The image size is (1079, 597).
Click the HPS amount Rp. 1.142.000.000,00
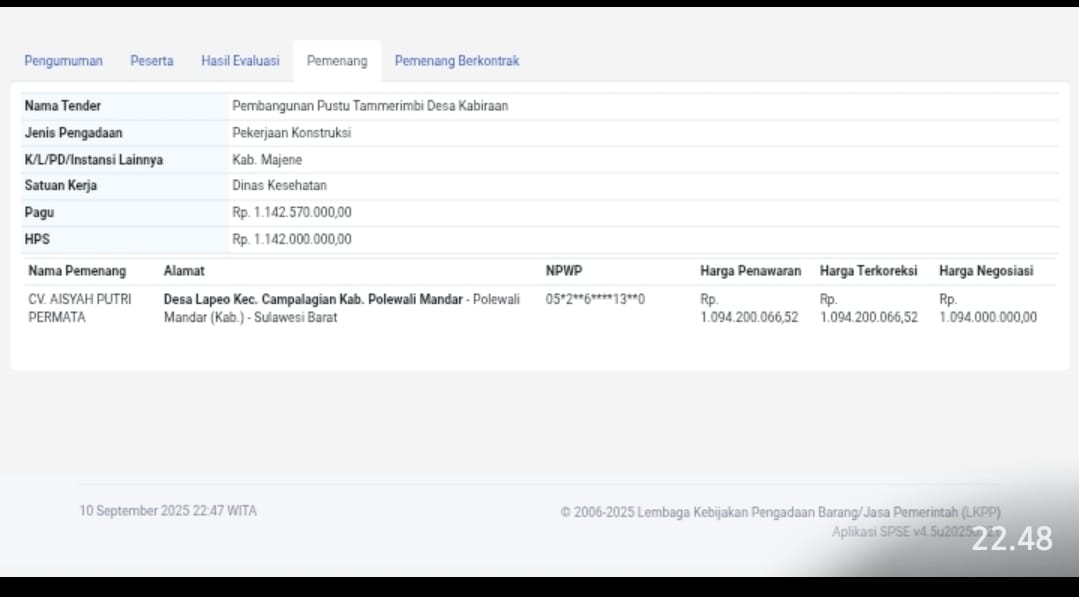pyautogui.click(x=292, y=240)
